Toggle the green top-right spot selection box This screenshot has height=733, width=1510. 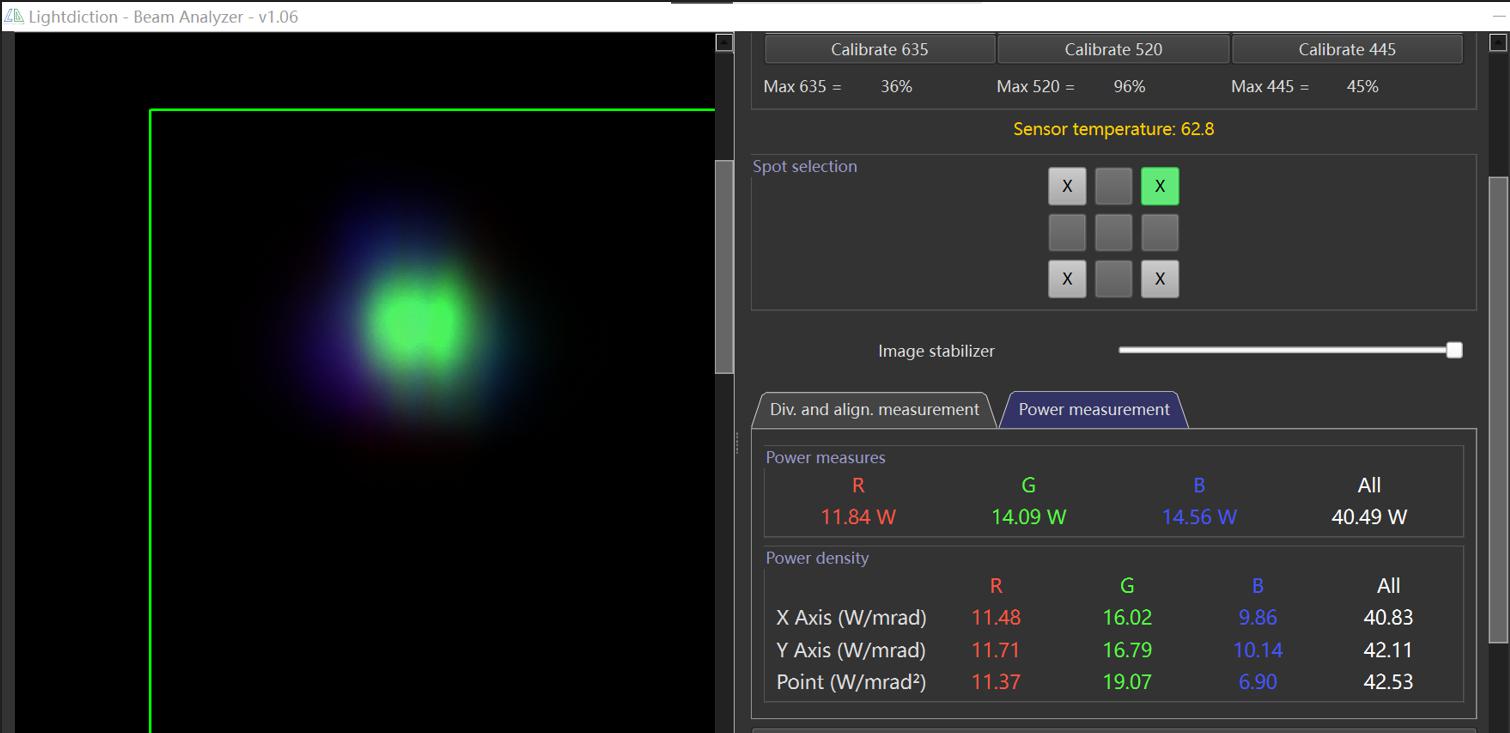coord(1160,186)
